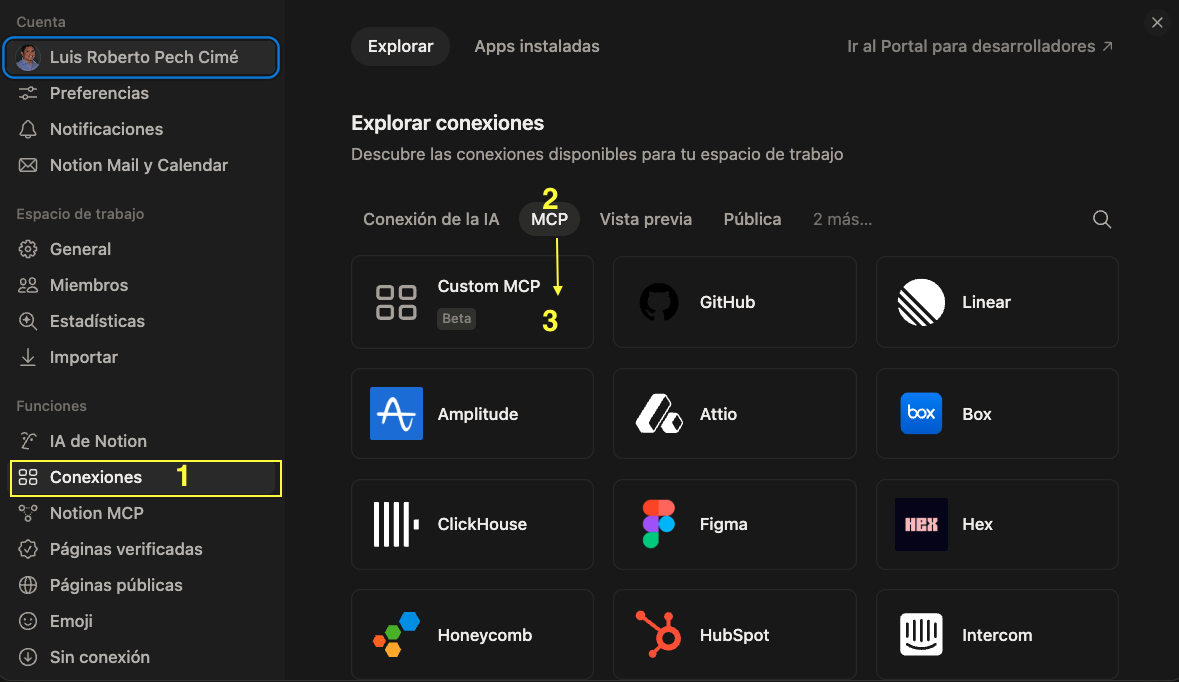Click the Notion MCP nodes icon
This screenshot has height=682, width=1179.
pyautogui.click(x=28, y=514)
